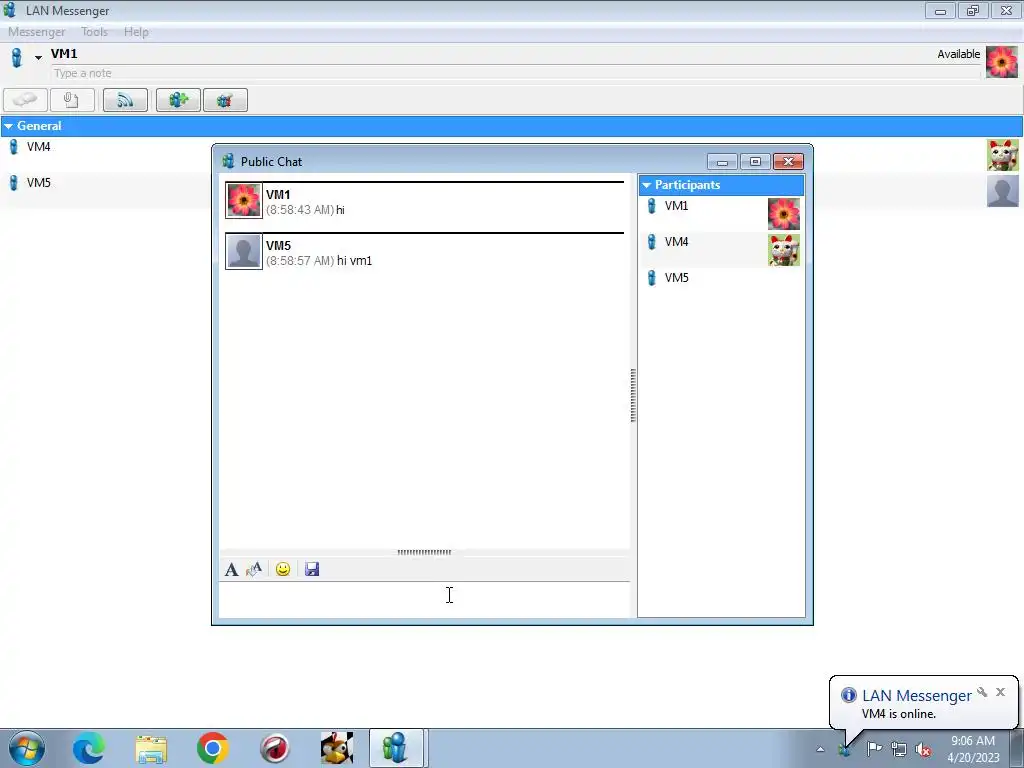Image resolution: width=1024 pixels, height=768 pixels.
Task: Click the Public Chat title bar icon
Action: 228,161
